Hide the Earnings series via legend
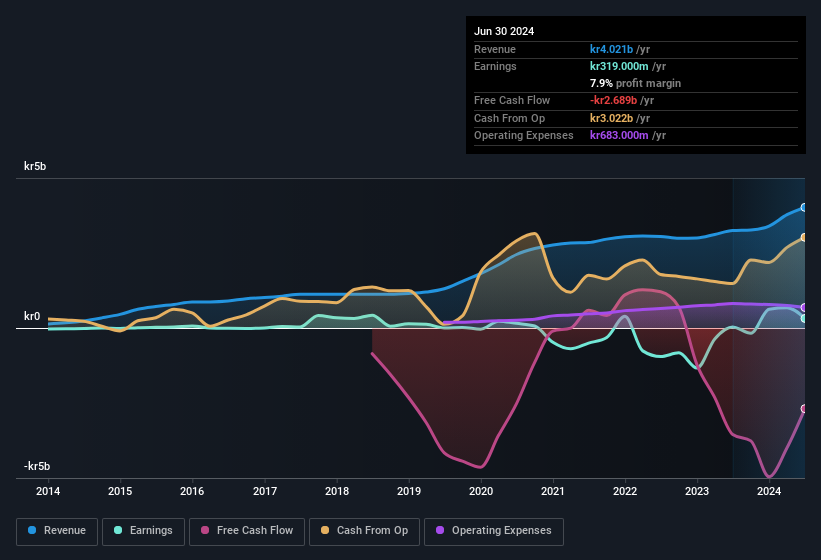This screenshot has height=560, width=821. click(144, 531)
